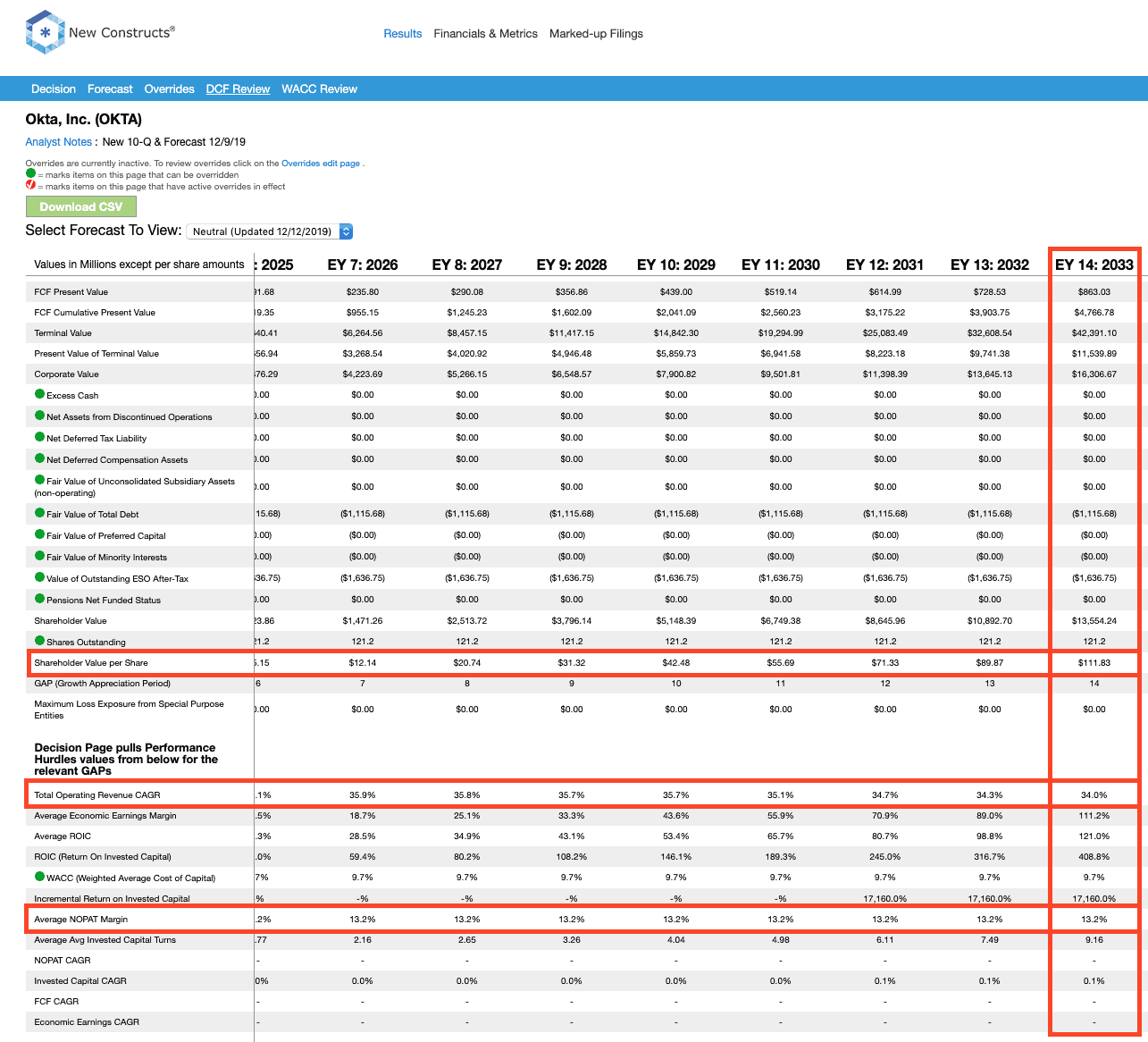Go to the Forecast page
This screenshot has height=1042, width=1148.
coord(110,89)
